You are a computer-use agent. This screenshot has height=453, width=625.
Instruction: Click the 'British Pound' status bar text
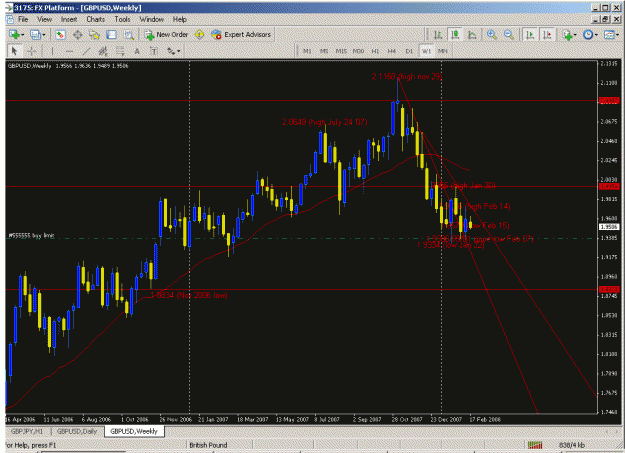(x=208, y=445)
